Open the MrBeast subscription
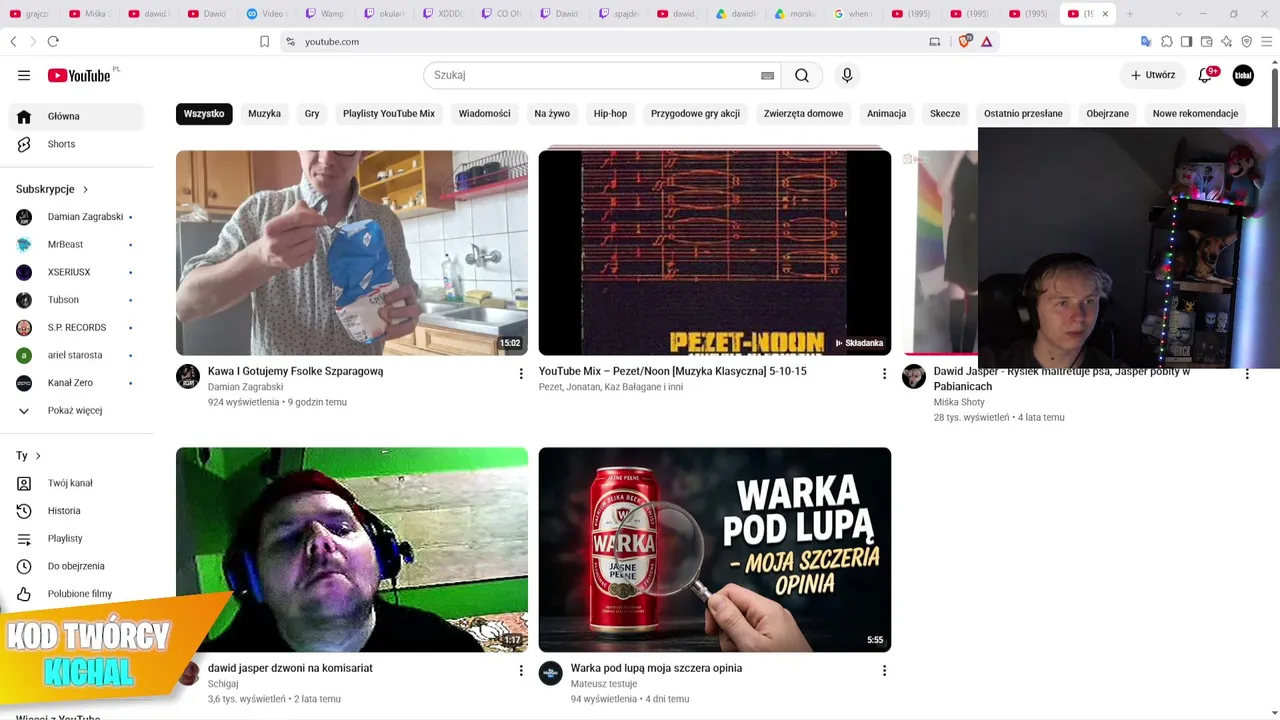The image size is (1280, 720). [x=76, y=244]
